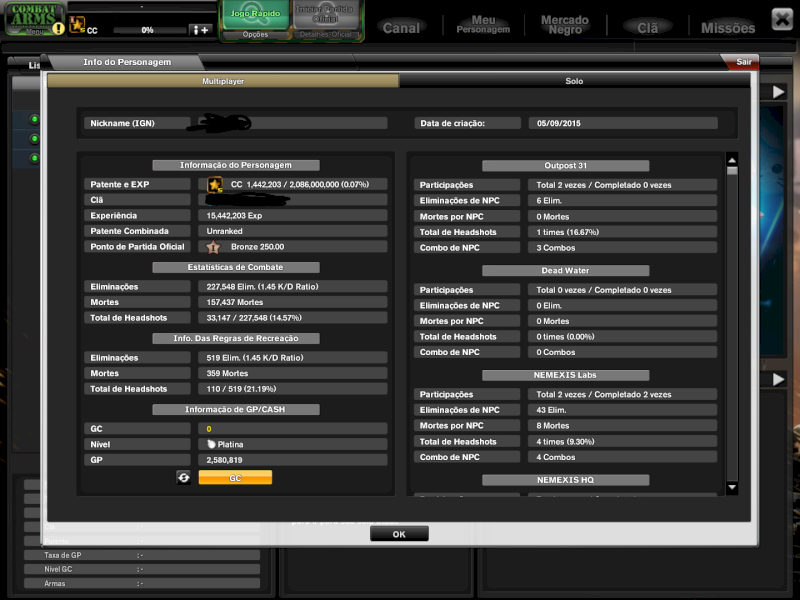Click the Outpost 31 section header

[565, 166]
